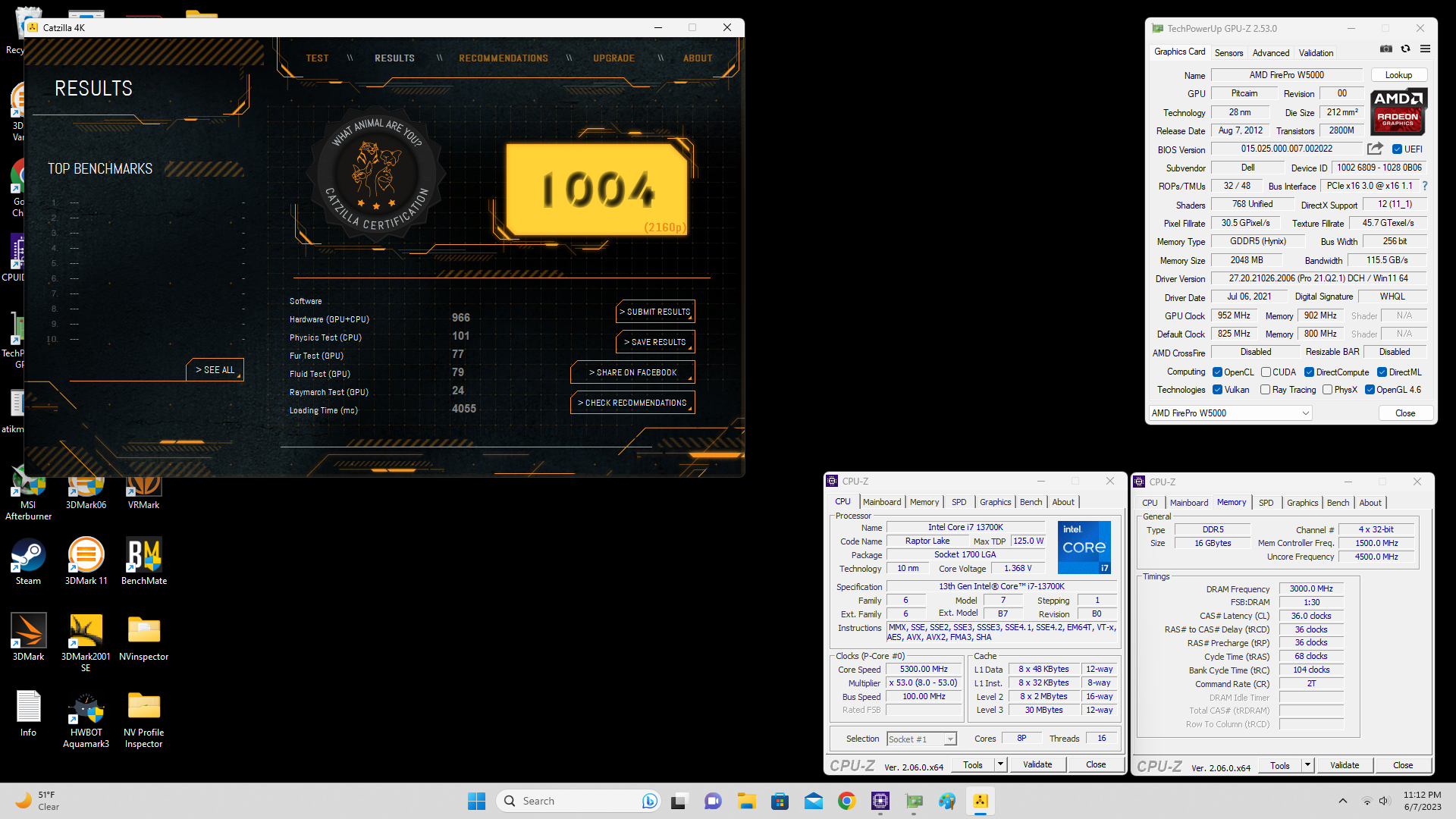Screen dimensions: 1456x819
Task: Open the NV Profile Inspector folder
Action: point(144,719)
